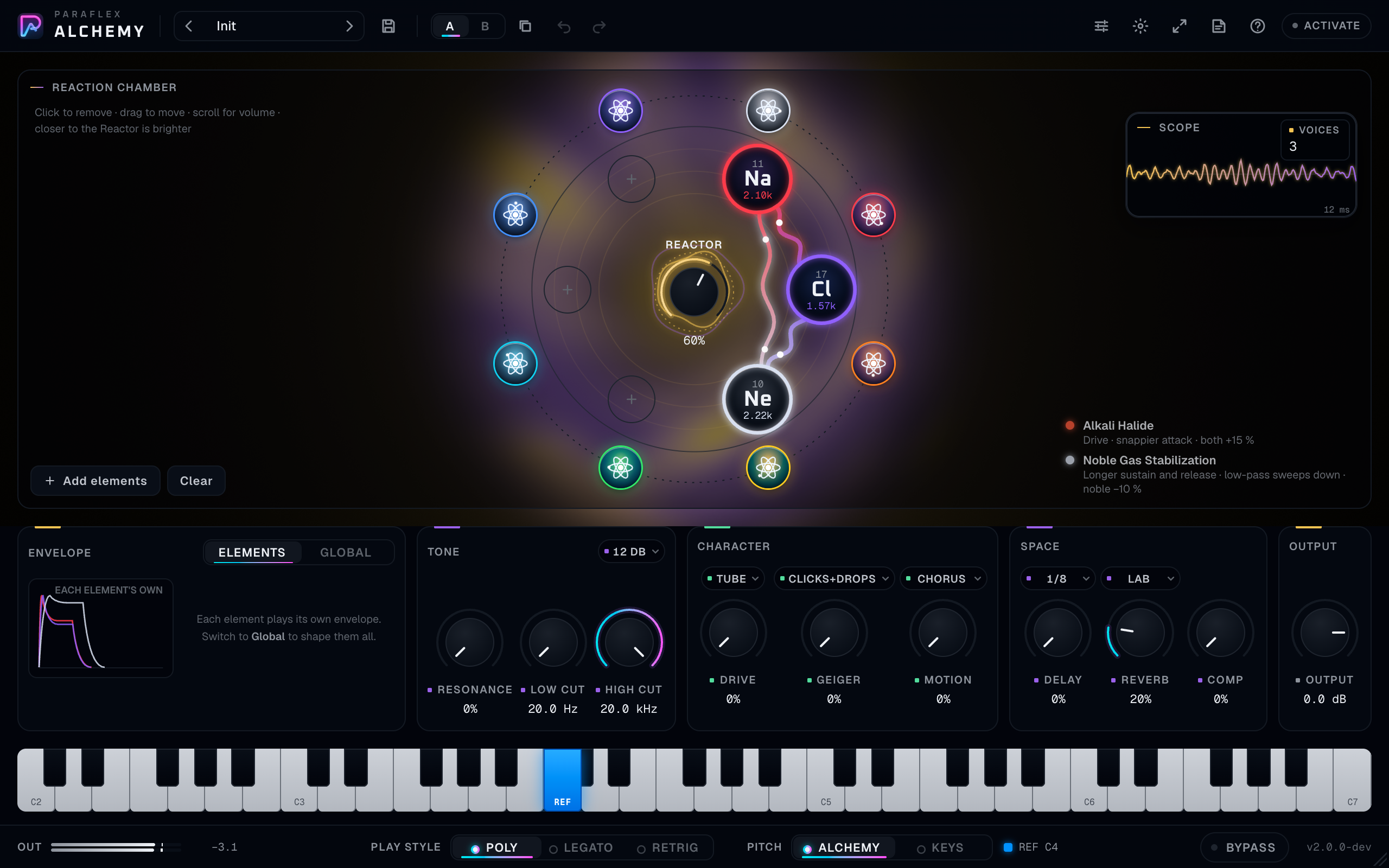Image resolution: width=1389 pixels, height=868 pixels.
Task: Open the 1/8 delay time dropdown
Action: point(1057,579)
